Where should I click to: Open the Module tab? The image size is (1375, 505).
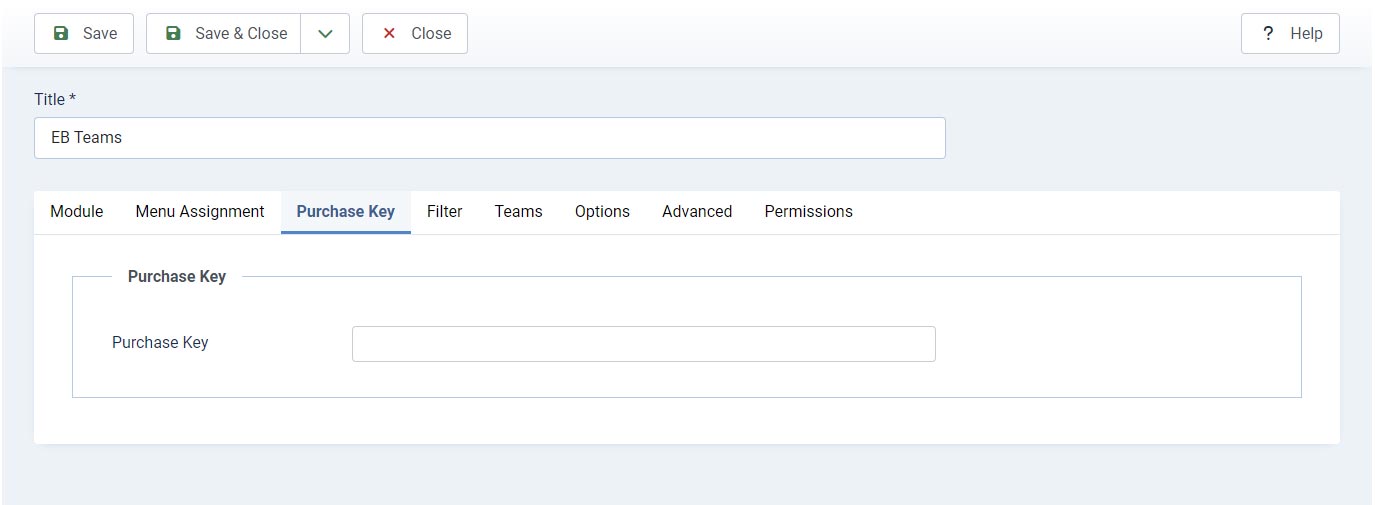(77, 212)
